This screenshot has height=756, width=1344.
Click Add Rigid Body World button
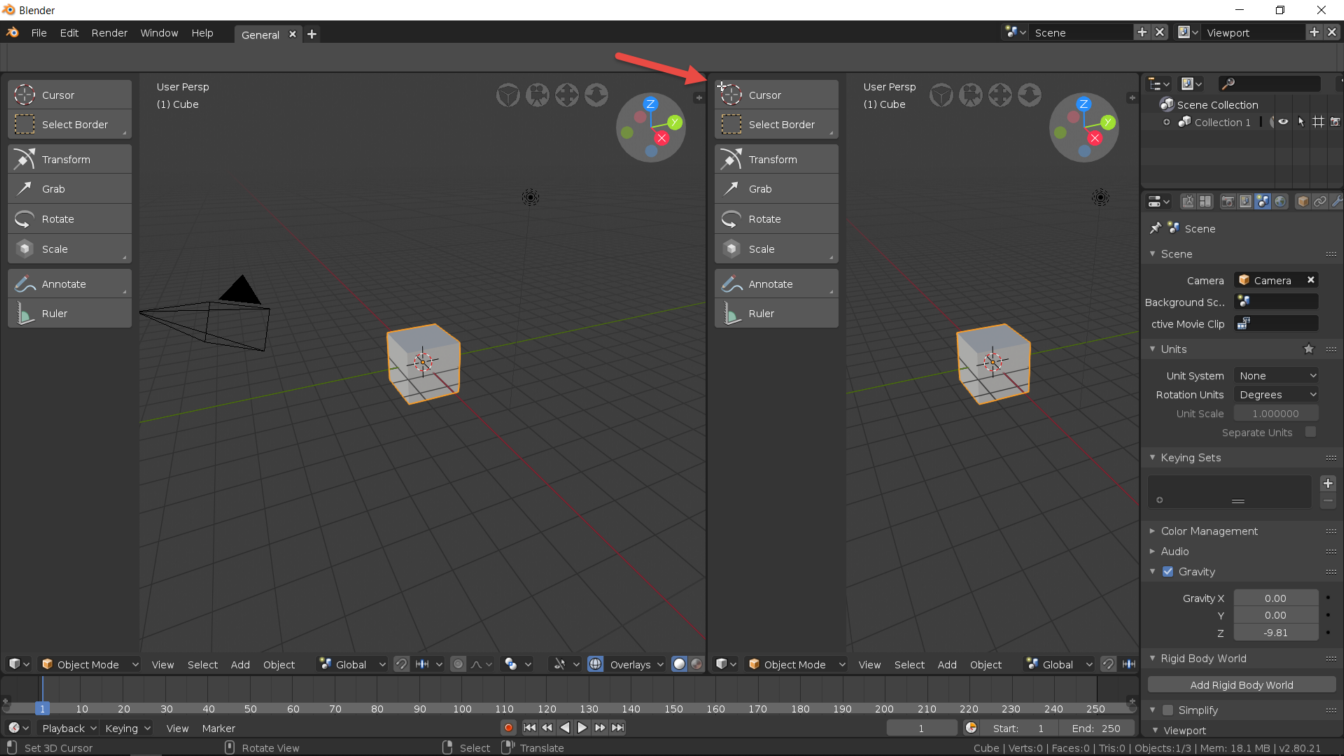(1241, 685)
